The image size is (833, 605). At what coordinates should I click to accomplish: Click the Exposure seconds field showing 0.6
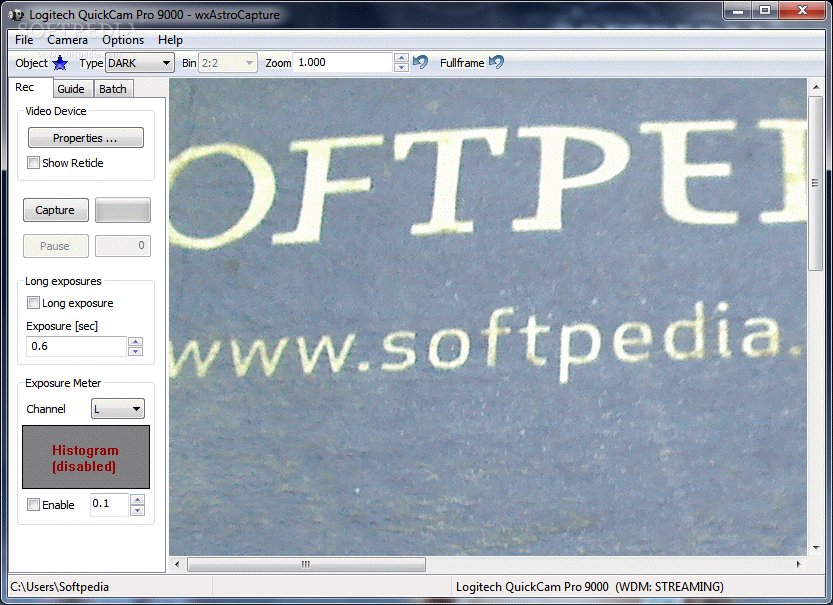[76, 346]
